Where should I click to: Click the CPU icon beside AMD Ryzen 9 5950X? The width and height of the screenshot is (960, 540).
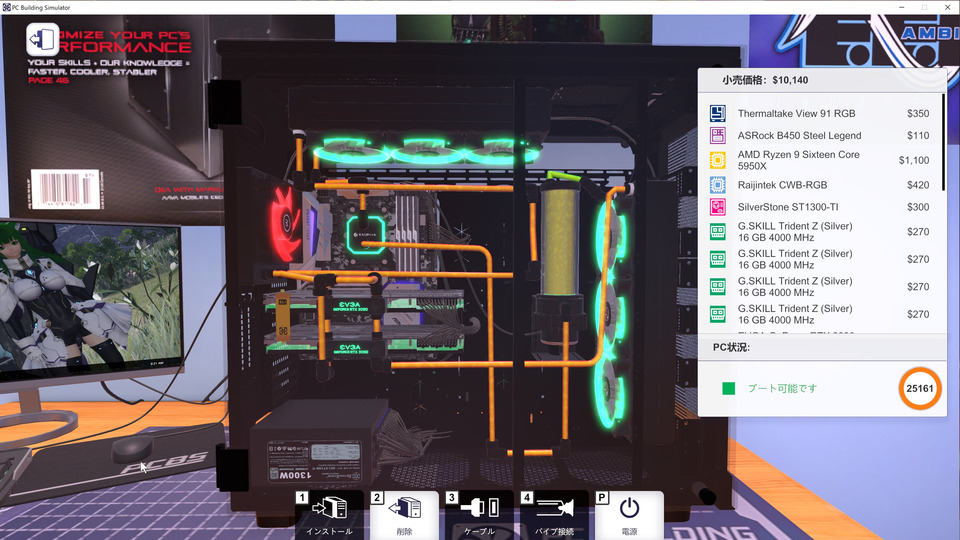(718, 160)
